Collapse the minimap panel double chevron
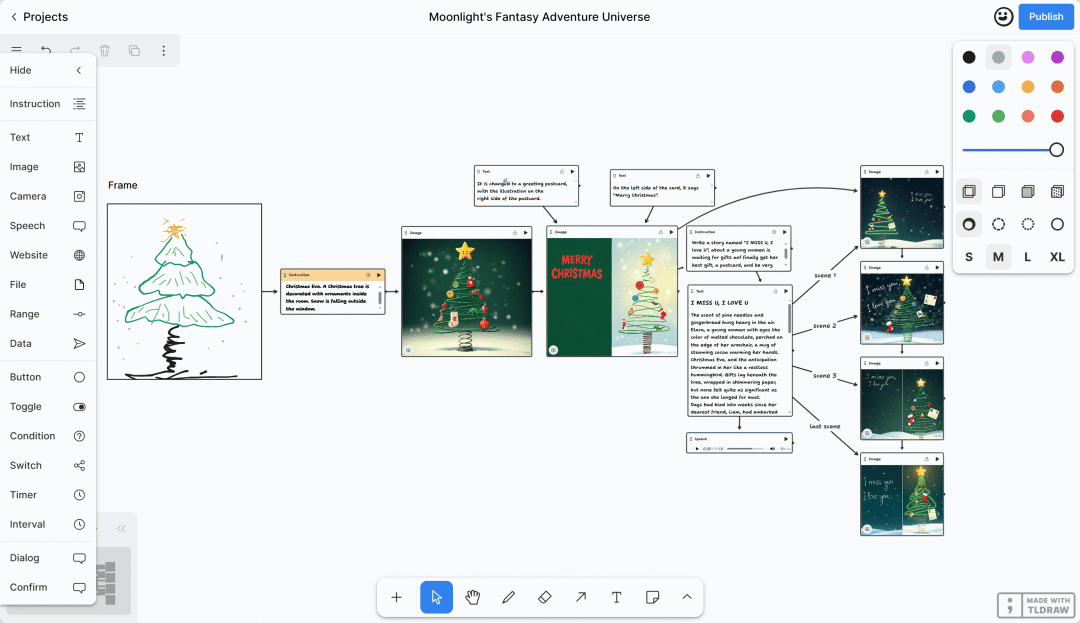 coord(121,529)
